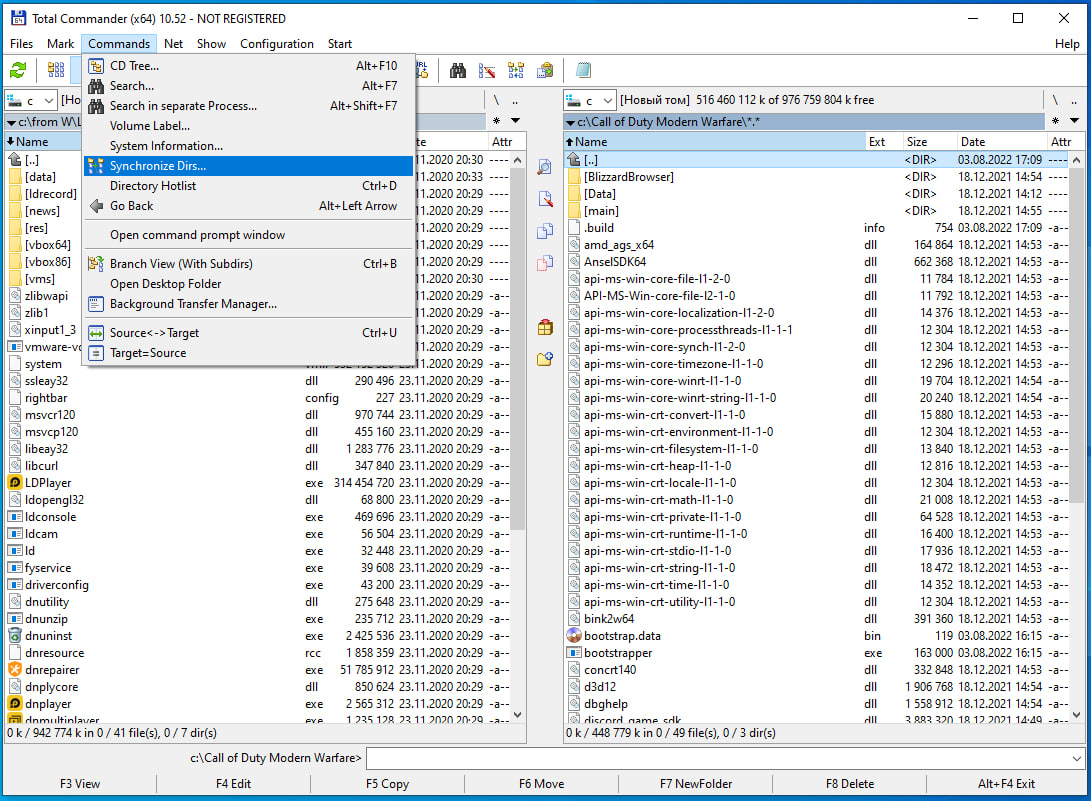Choose Synchronize Dirs... from Commands menu
Image resolution: width=1091 pixels, height=801 pixels.
pyautogui.click(x=158, y=166)
